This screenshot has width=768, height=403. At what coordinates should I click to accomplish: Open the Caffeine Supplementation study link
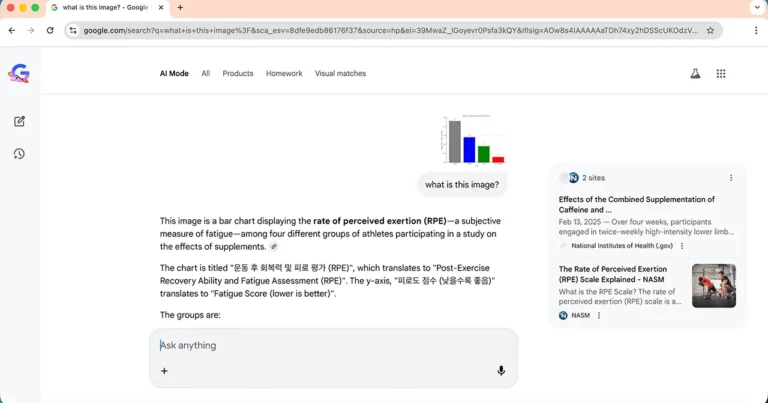(x=636, y=205)
